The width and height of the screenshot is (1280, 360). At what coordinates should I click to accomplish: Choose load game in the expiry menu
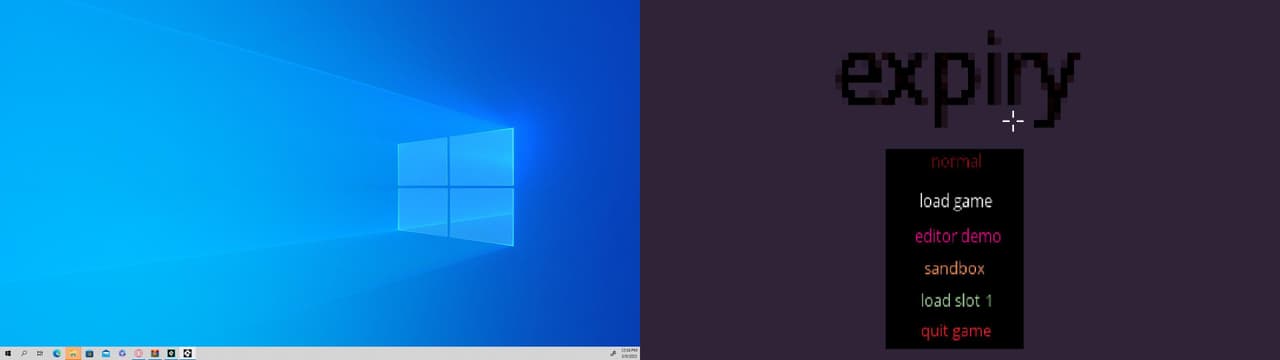coord(956,201)
